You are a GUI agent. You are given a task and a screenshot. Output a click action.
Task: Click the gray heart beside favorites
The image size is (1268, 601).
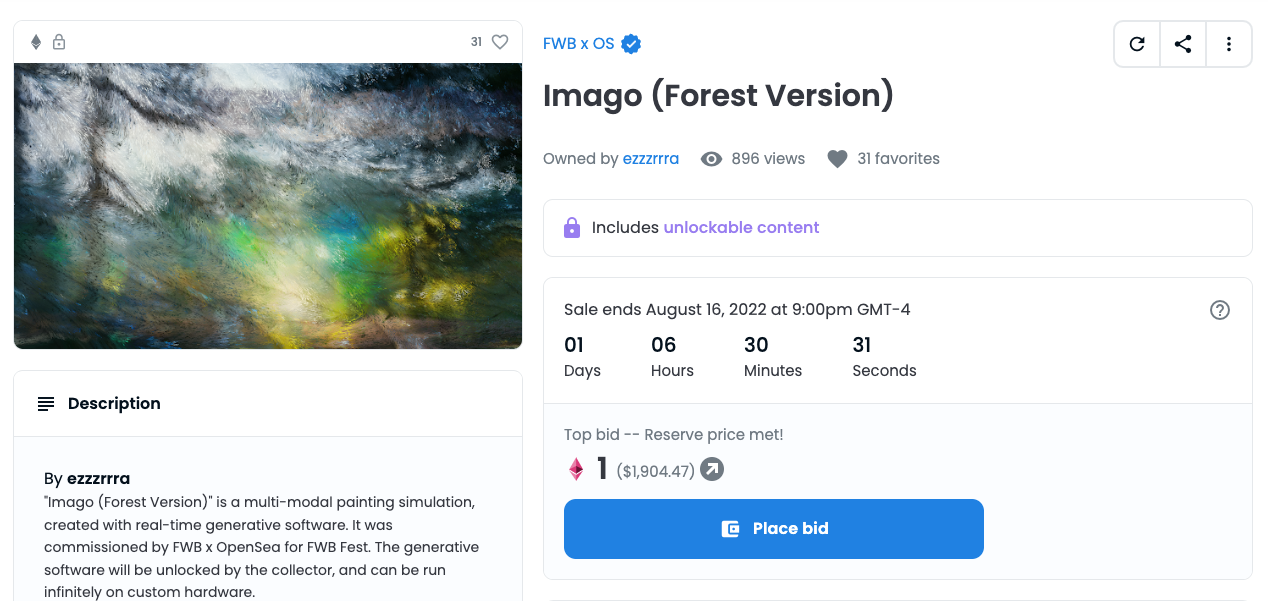pyautogui.click(x=837, y=159)
